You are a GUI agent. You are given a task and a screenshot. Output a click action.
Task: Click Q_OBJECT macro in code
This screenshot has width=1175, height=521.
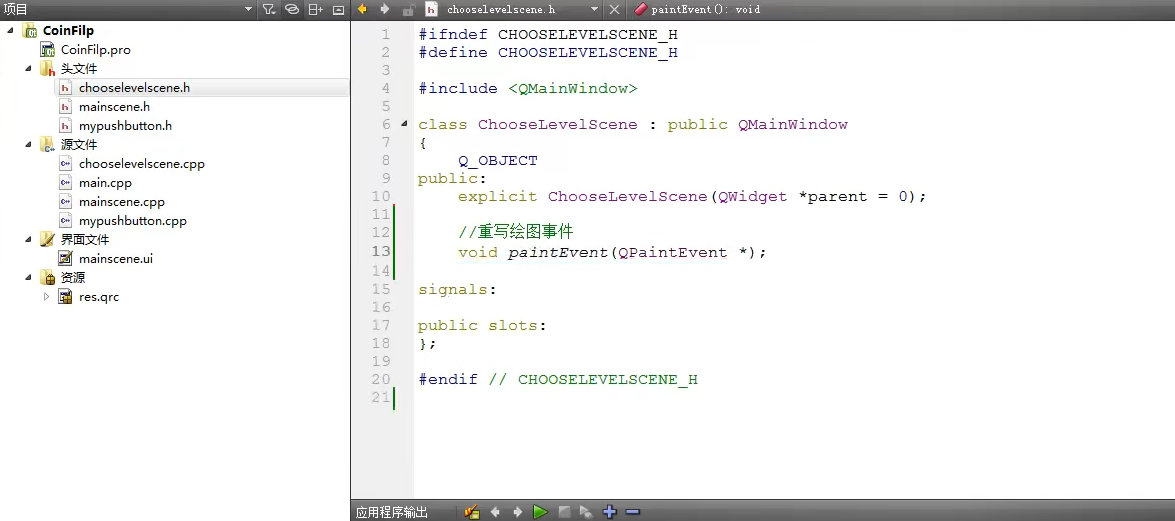point(498,160)
